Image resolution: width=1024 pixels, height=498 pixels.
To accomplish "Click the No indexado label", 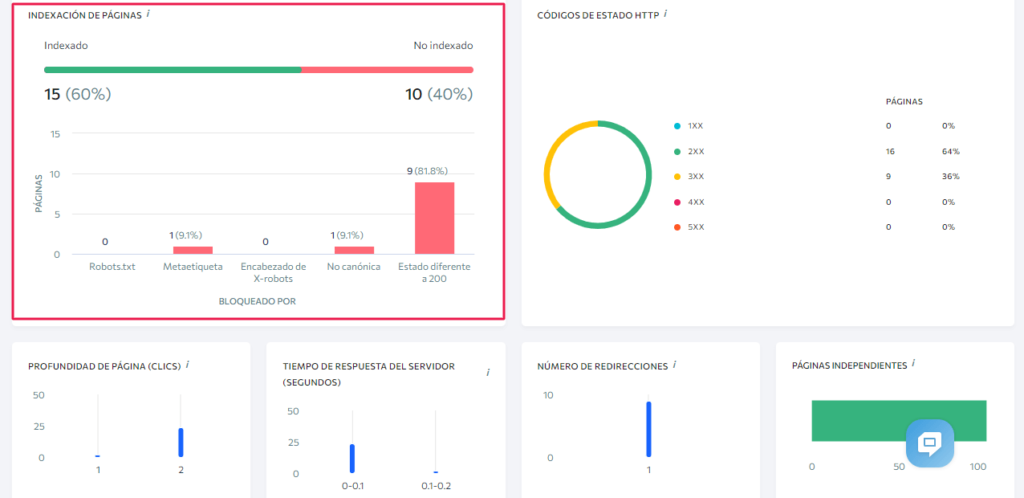I will [443, 46].
